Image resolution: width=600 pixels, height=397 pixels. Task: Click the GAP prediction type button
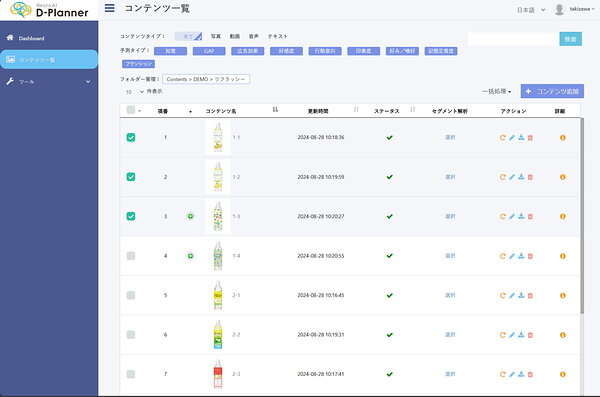click(209, 51)
